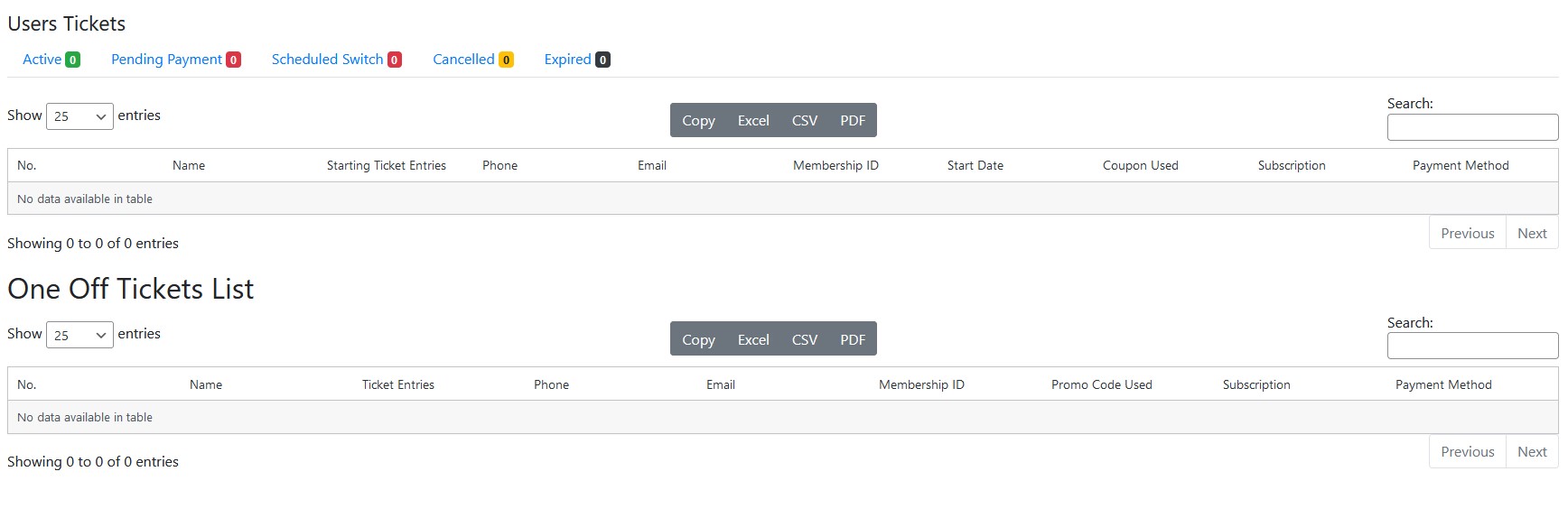Expand Users Tickets entries-per-page dropdown
Image resolution: width=1568 pixels, height=527 pixels.
pyautogui.click(x=79, y=116)
